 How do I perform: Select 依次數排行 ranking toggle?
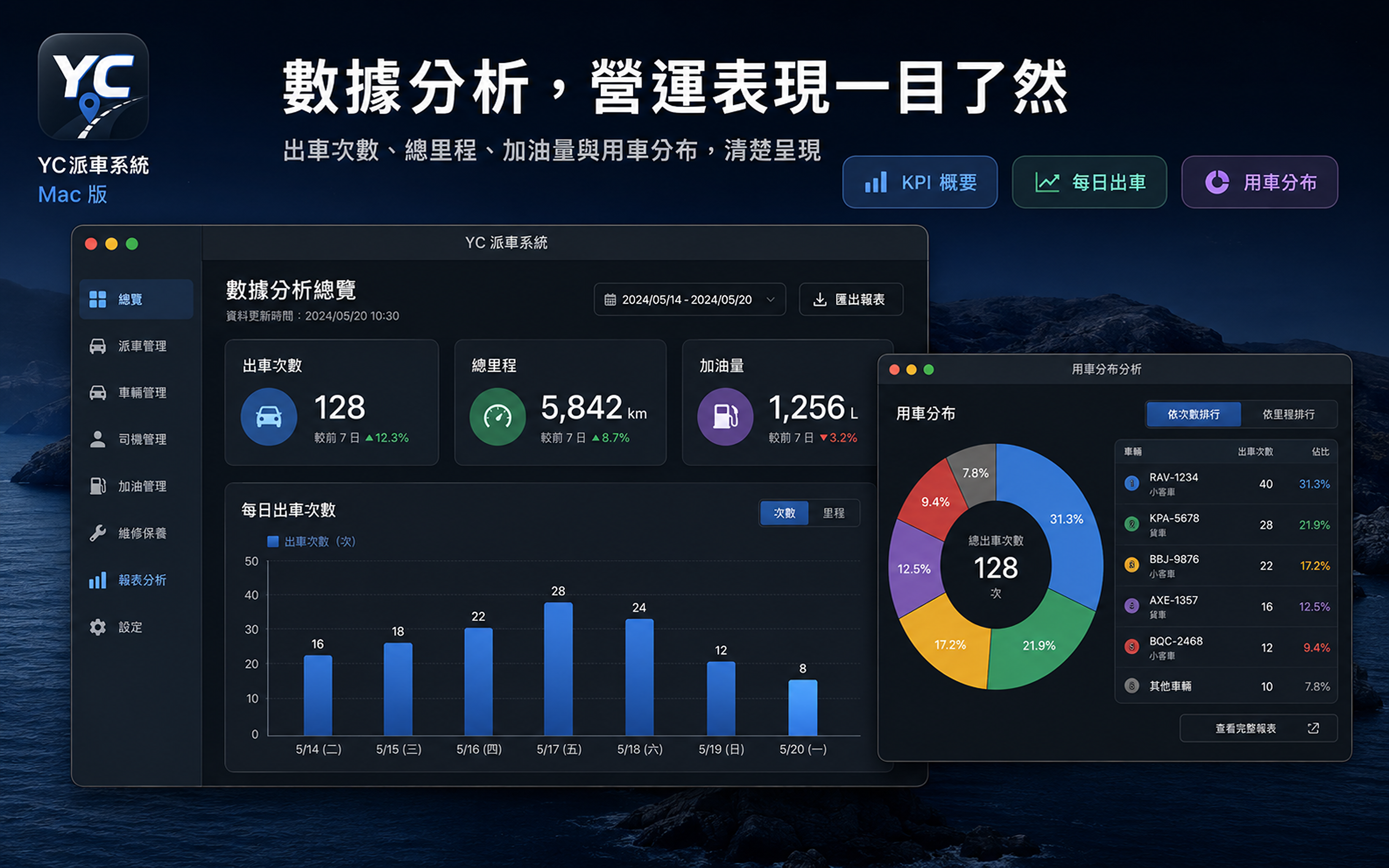tap(1193, 414)
